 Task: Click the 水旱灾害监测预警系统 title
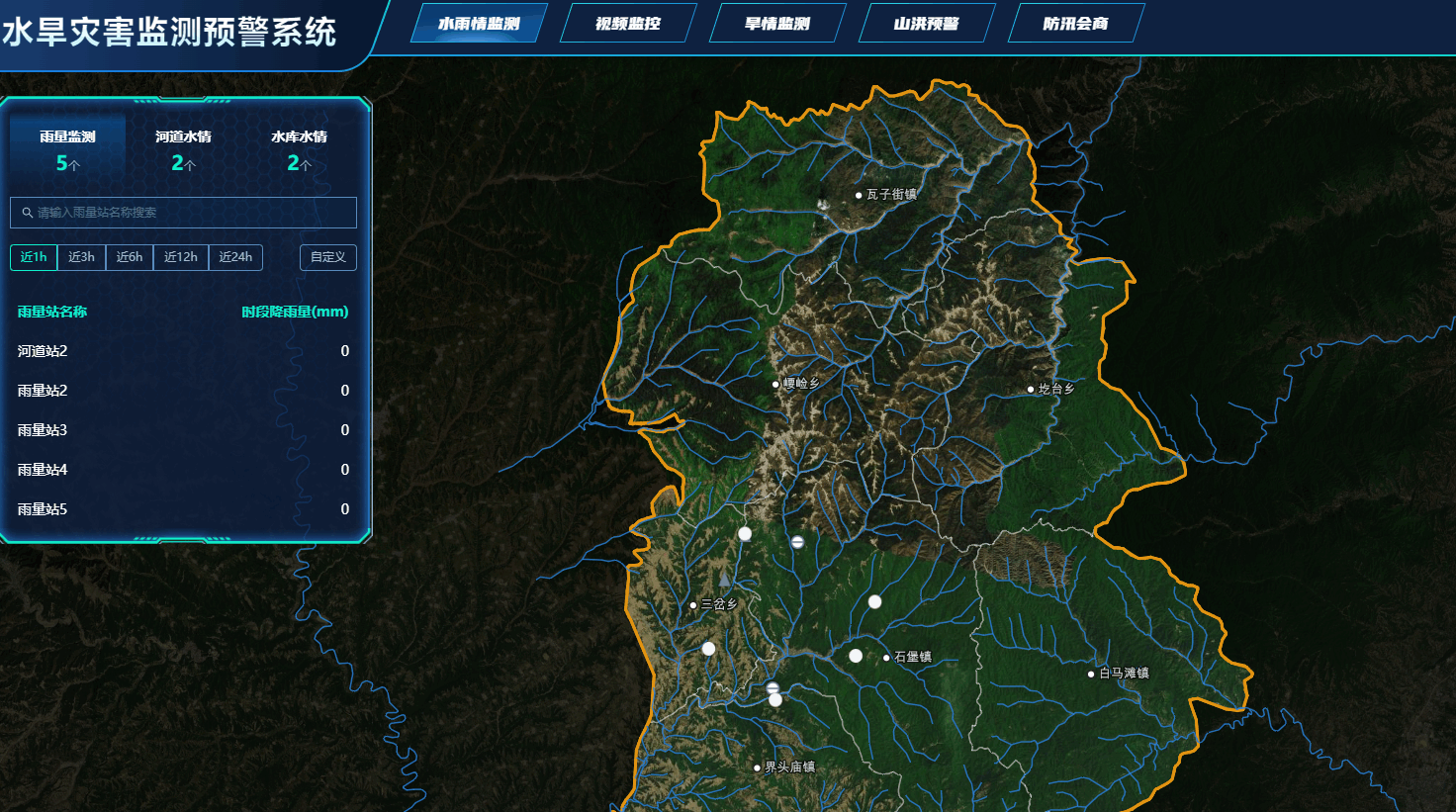[x=169, y=33]
